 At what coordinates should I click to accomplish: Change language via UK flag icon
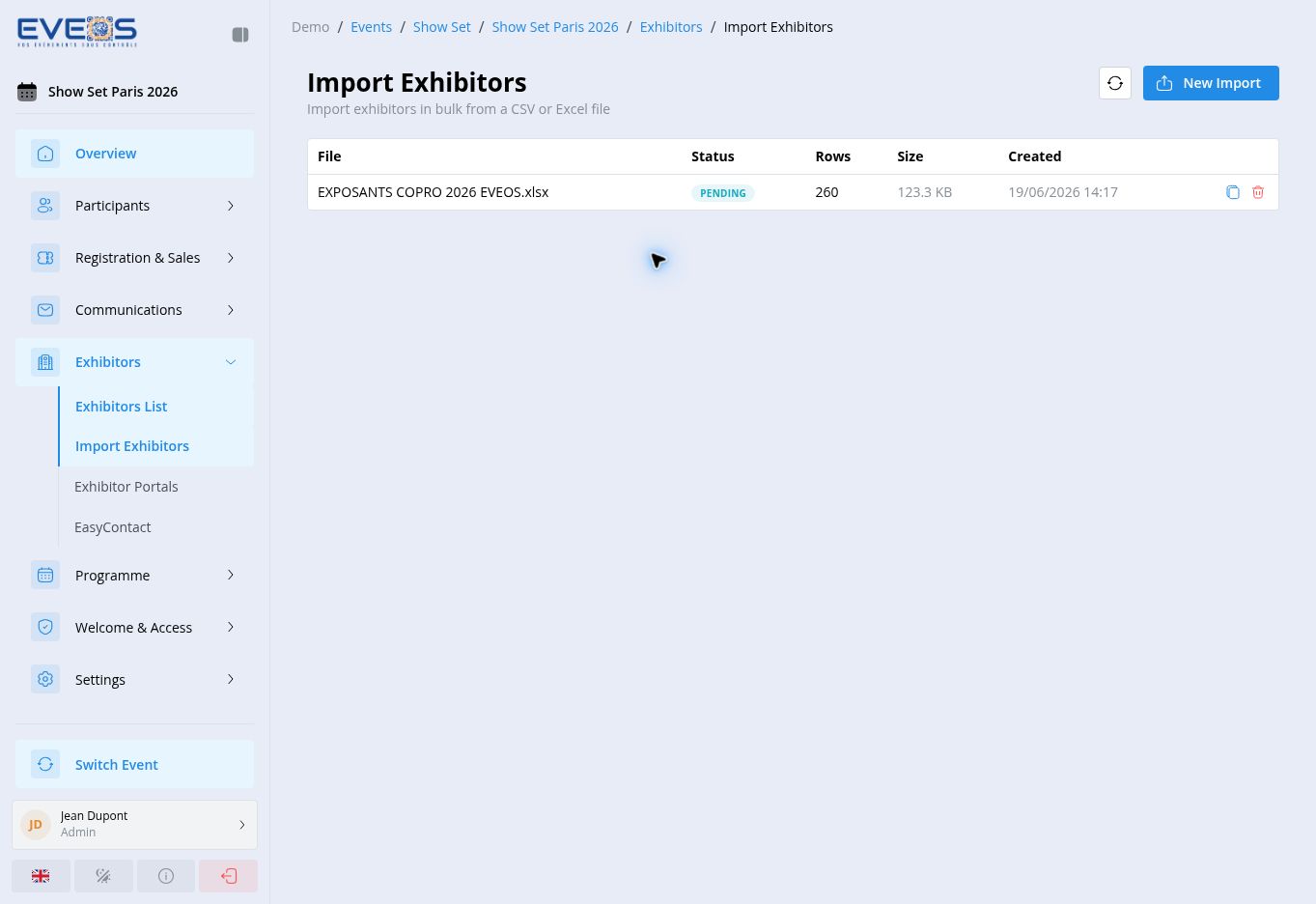click(41, 876)
